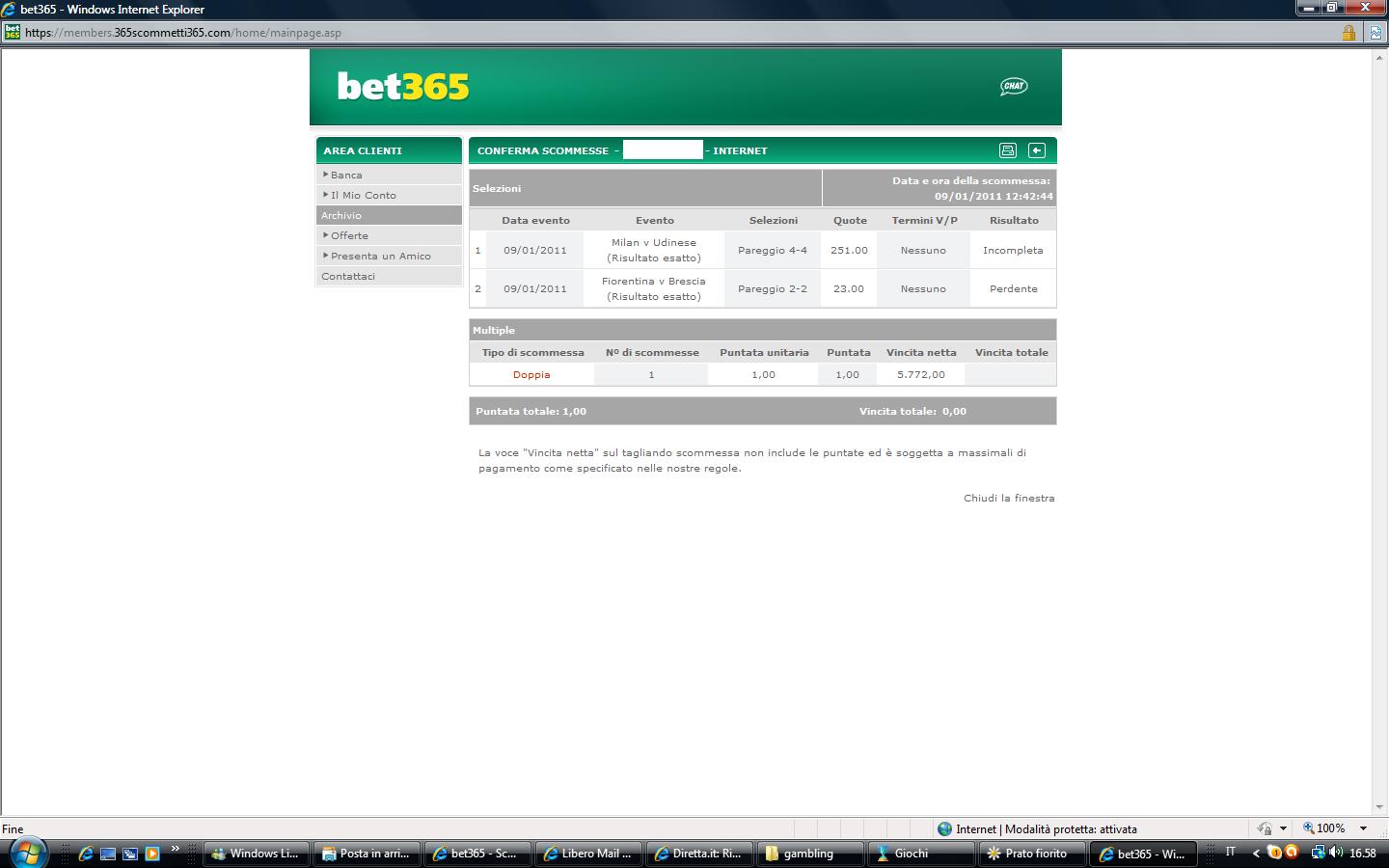Click Chiudi la finestra link
This screenshot has width=1389, height=868.
pos(1009,498)
